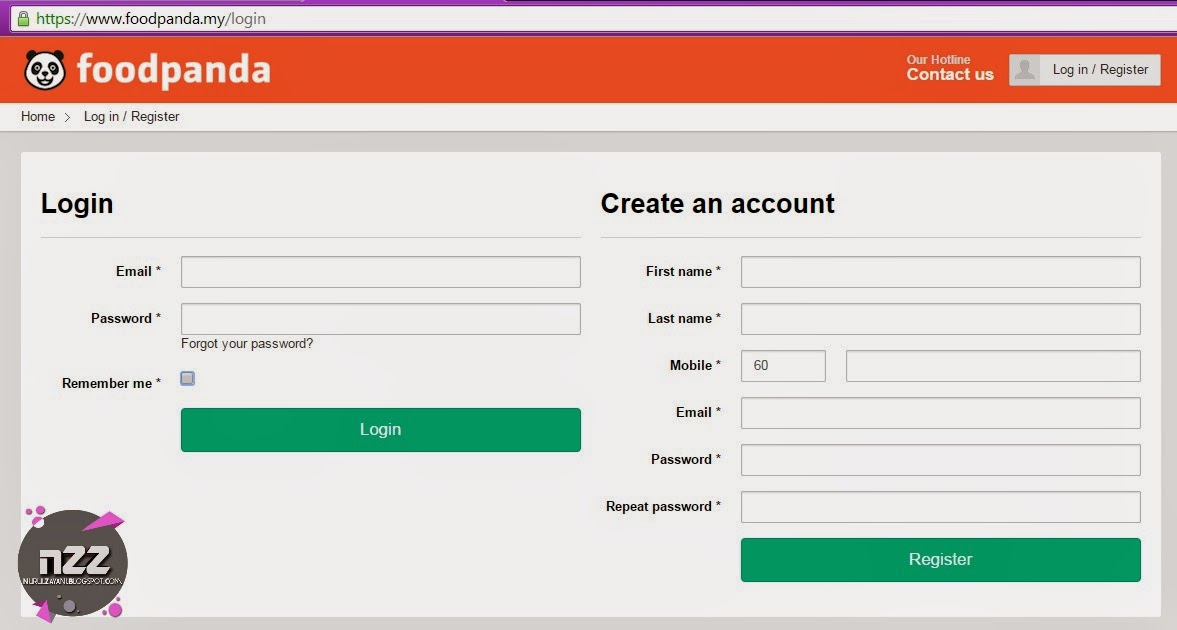1177x630 pixels.
Task: Focus the Login Email field
Action: pos(381,272)
